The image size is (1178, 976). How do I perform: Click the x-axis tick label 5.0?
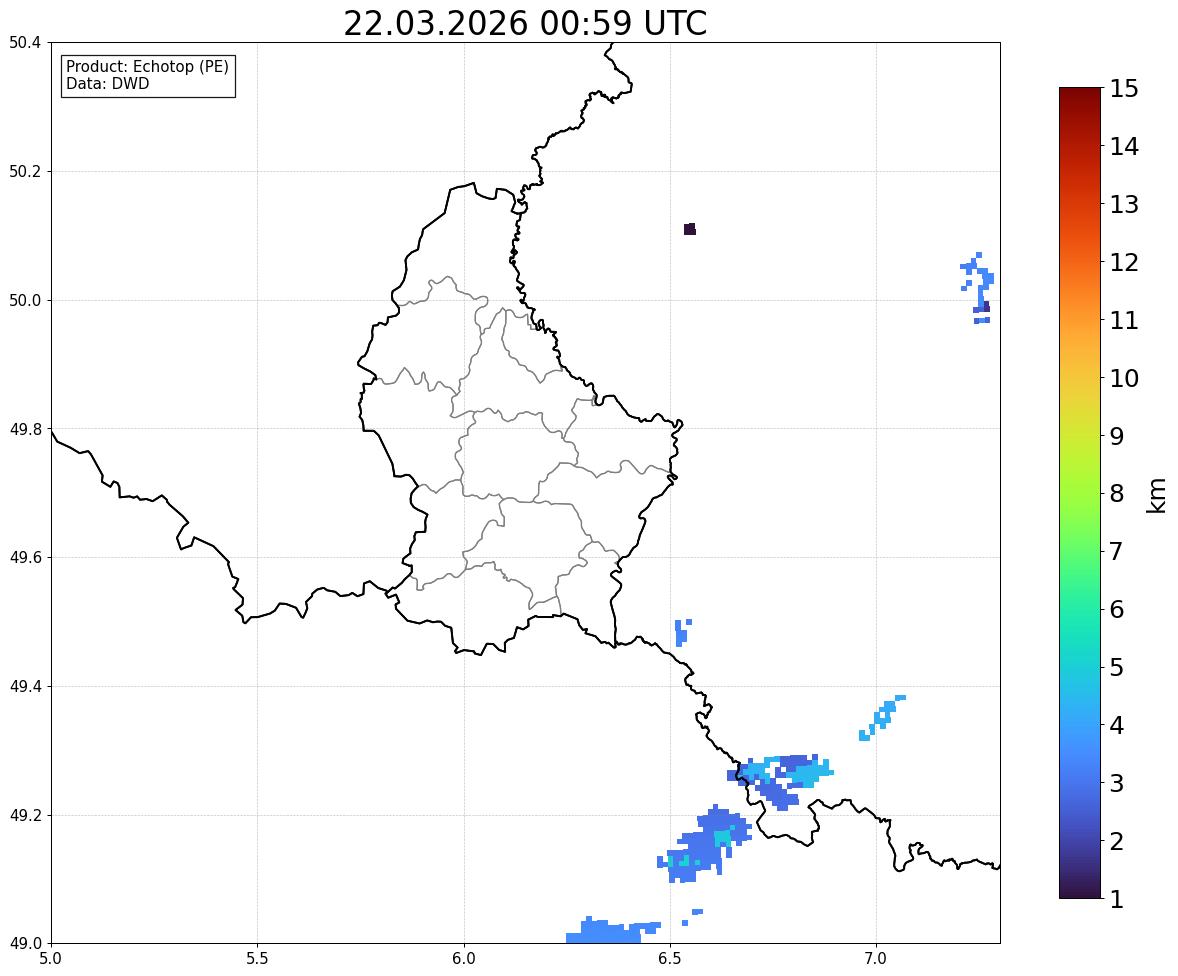(51, 959)
